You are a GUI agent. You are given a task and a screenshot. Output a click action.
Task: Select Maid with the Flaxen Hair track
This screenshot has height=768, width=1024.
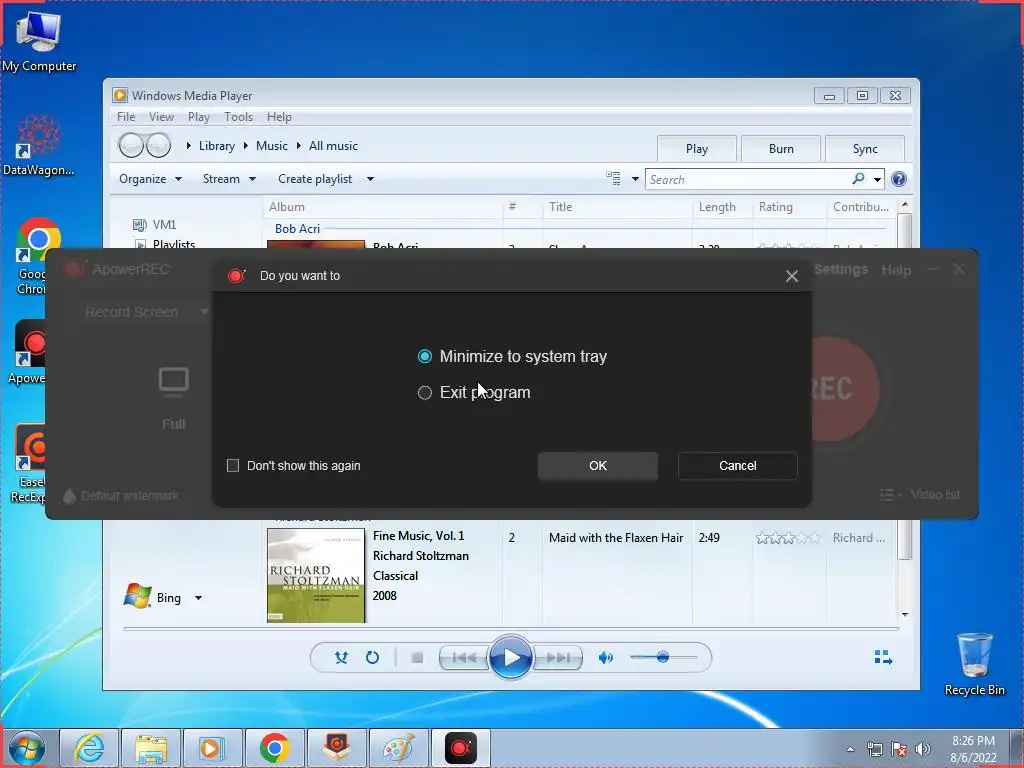coord(616,537)
